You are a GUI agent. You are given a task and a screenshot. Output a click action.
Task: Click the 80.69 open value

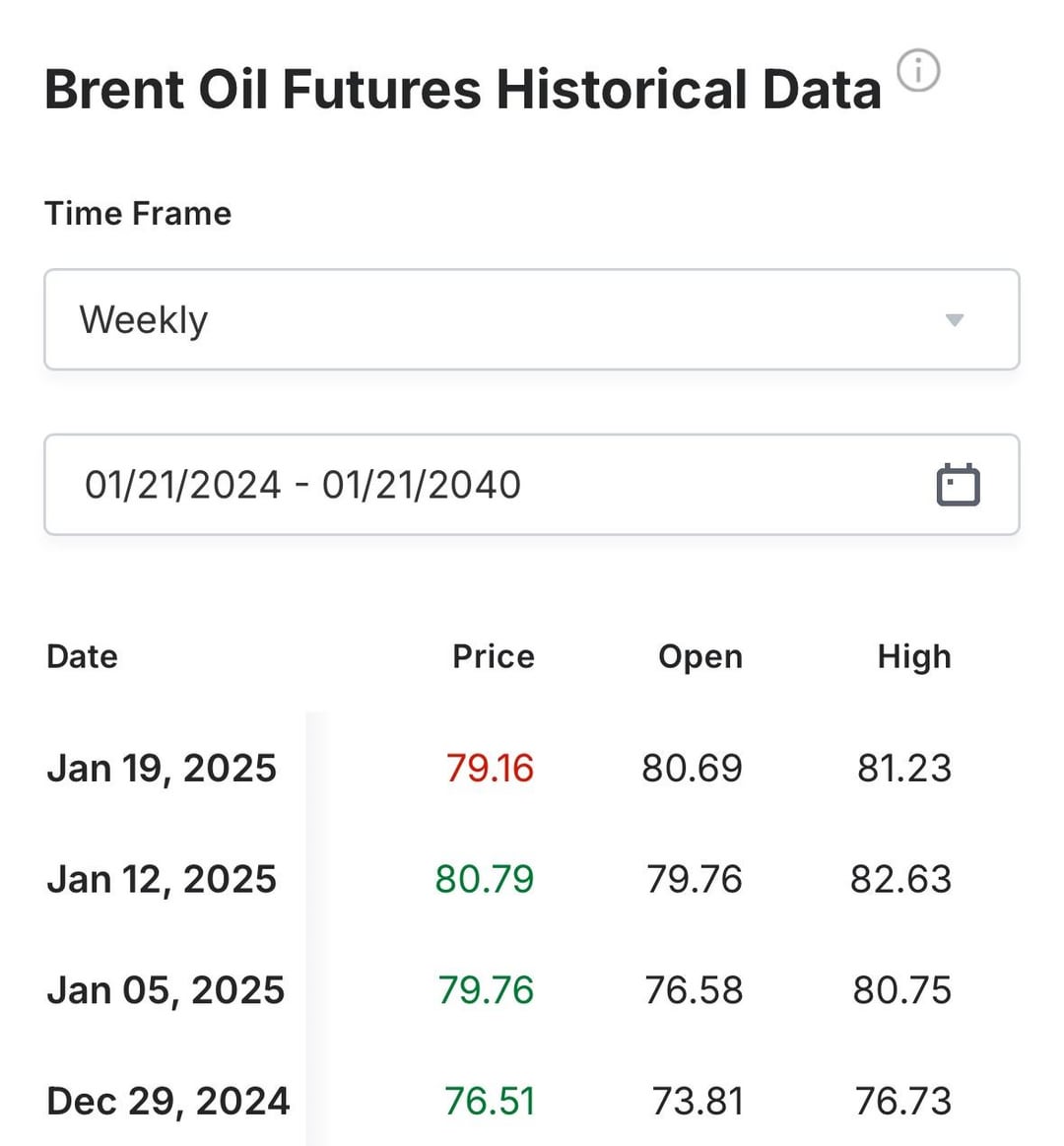point(692,769)
